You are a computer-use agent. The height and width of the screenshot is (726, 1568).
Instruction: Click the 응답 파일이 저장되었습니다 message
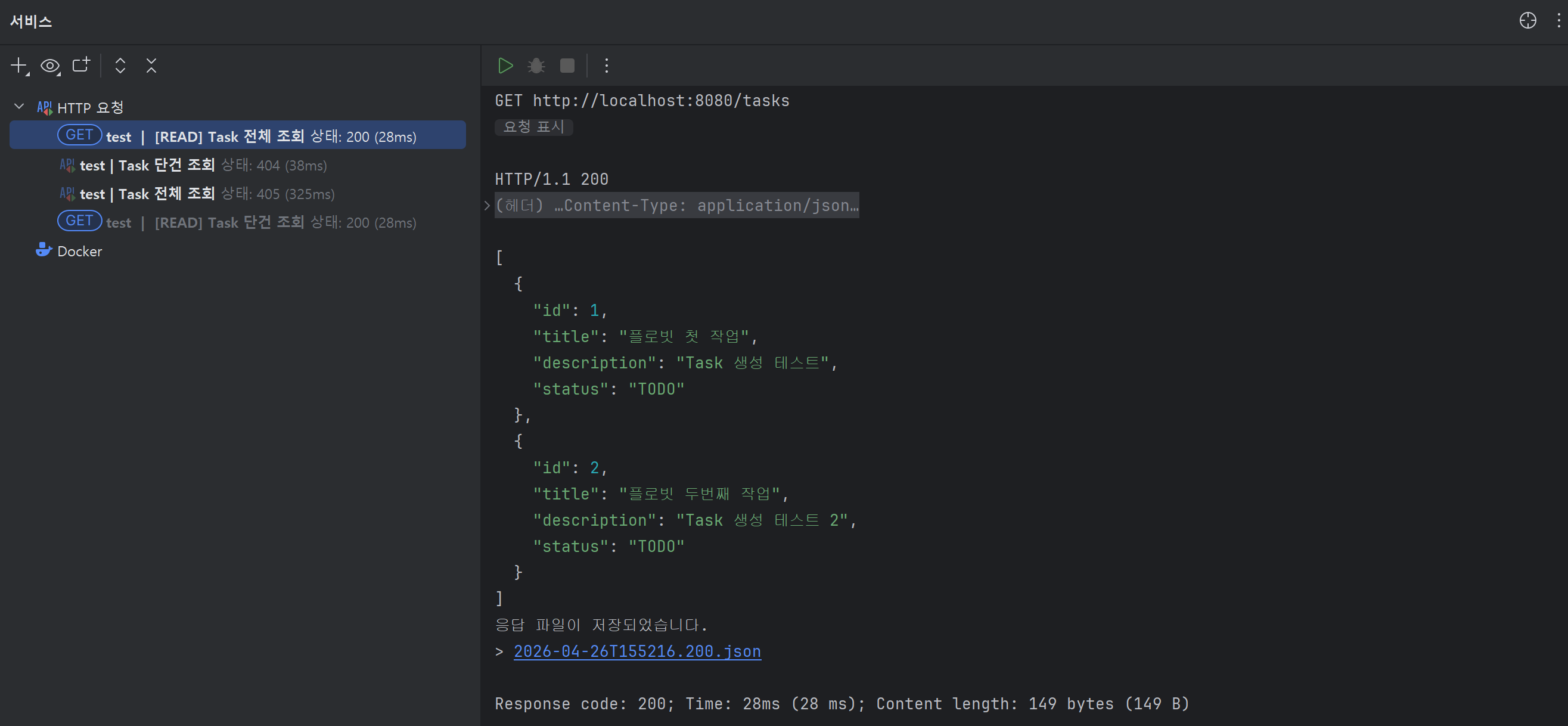[601, 625]
